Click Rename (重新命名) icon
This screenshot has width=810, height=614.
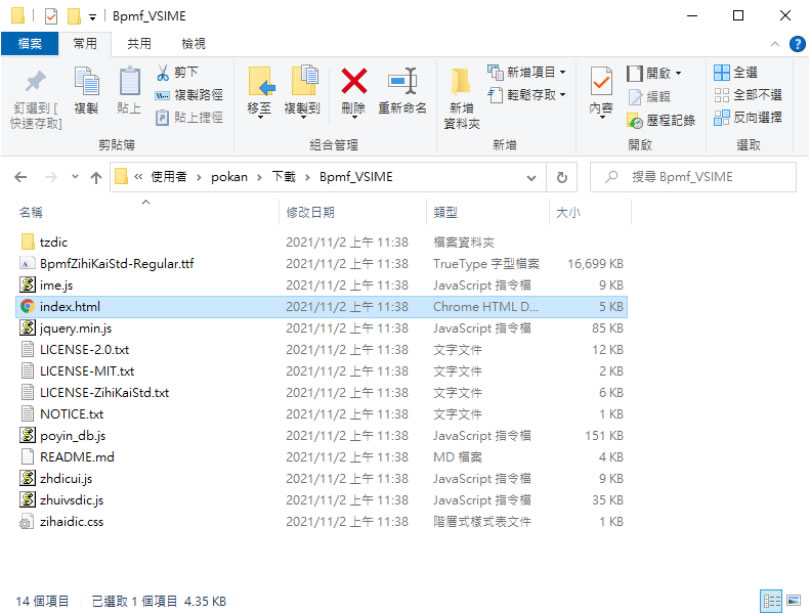pyautogui.click(x=402, y=82)
